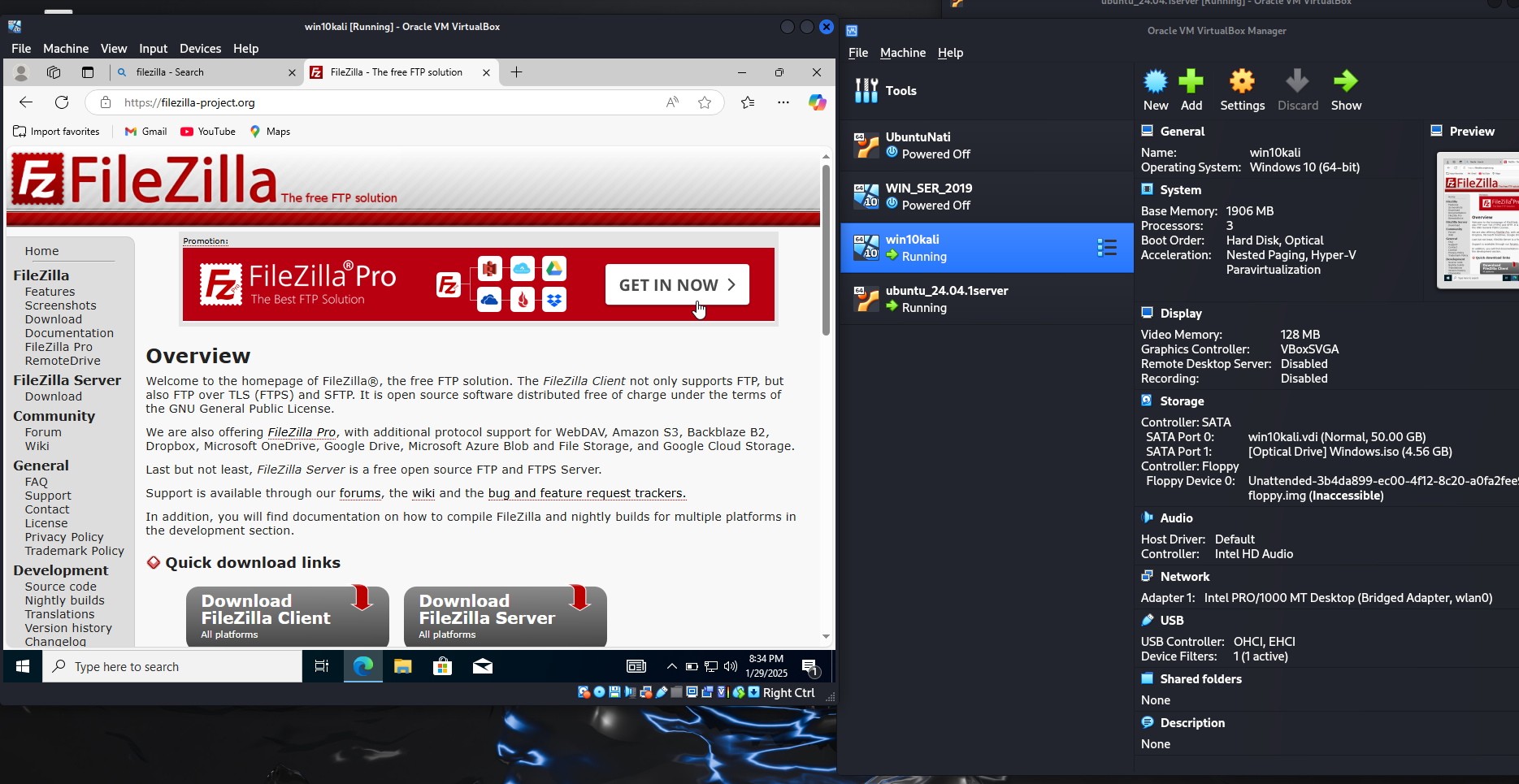Open forums link in overview text

[x=360, y=493]
